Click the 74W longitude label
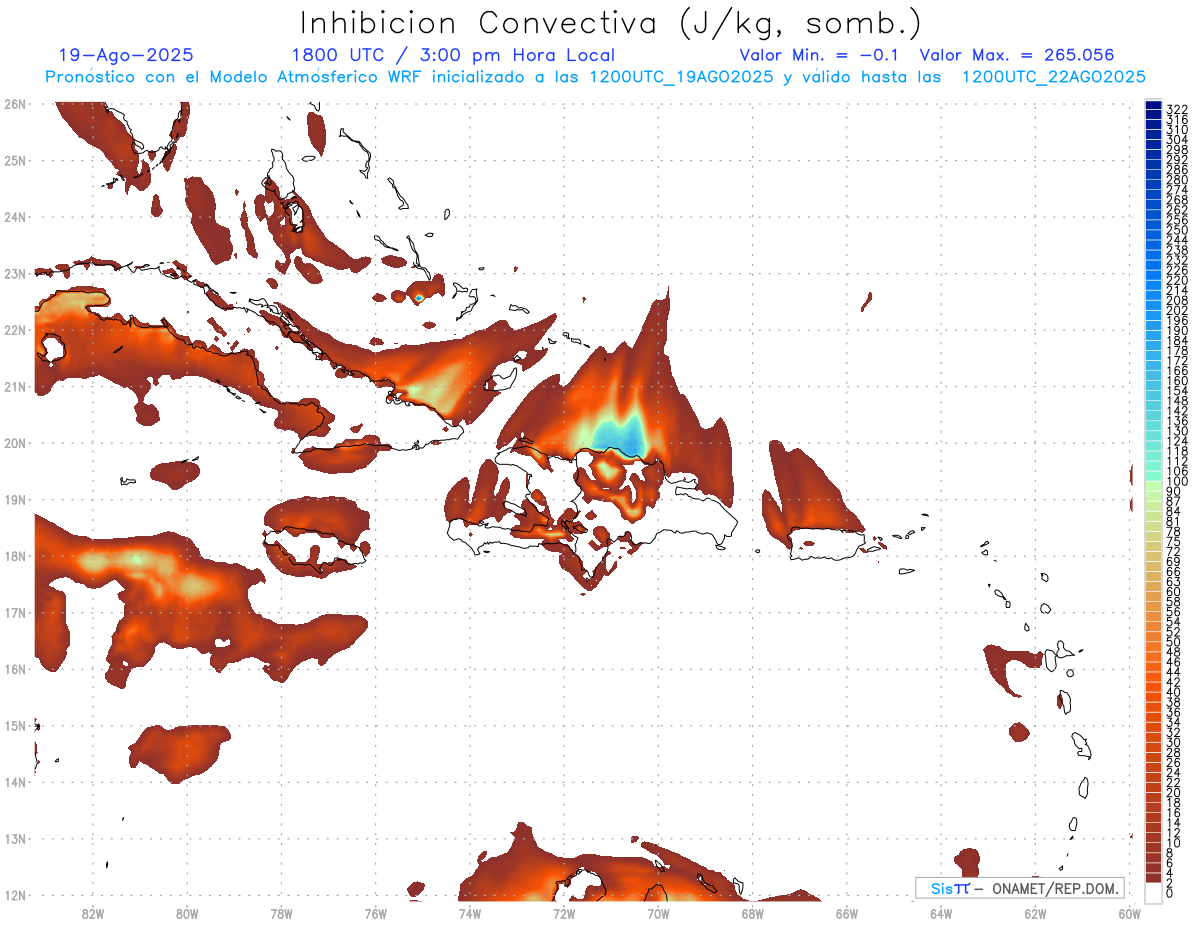 (x=470, y=913)
